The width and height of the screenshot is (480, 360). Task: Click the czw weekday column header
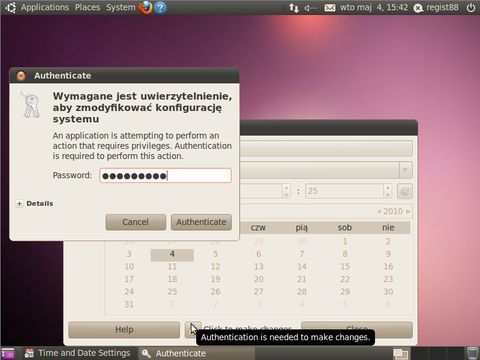(258, 228)
